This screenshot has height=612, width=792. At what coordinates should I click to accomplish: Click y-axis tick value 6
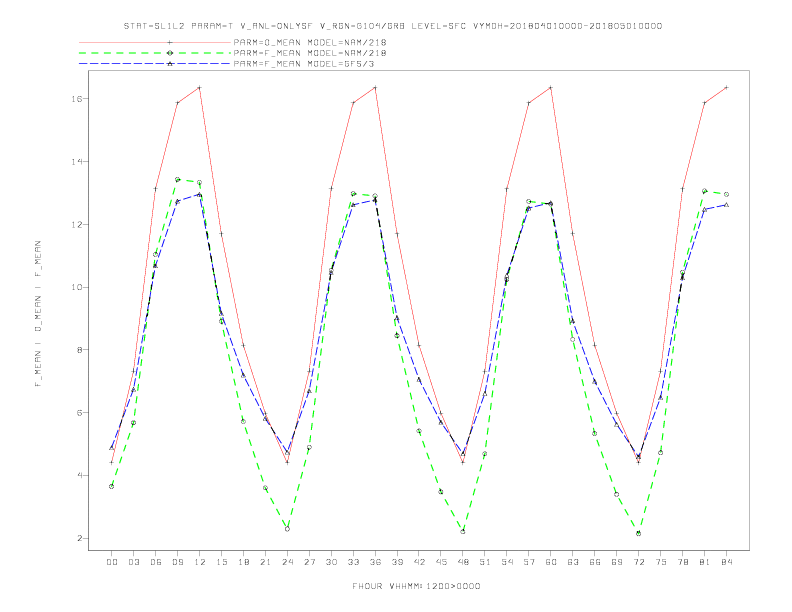click(81, 413)
